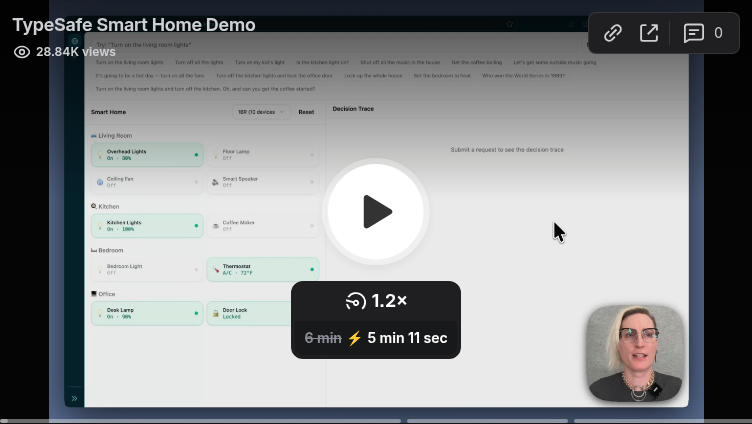Select 'Set the bedroom to heat' suggestion
Viewport: 752px width, 424px height.
coord(442,76)
